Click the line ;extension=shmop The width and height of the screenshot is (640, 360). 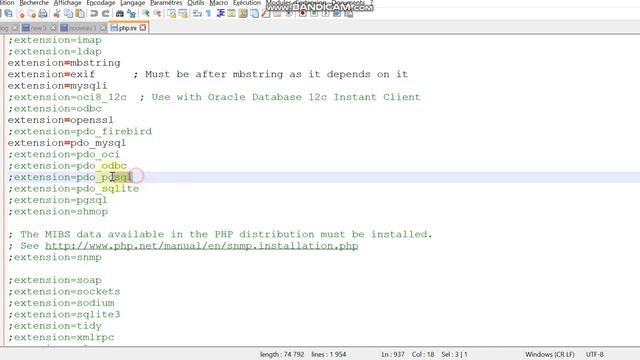58,211
